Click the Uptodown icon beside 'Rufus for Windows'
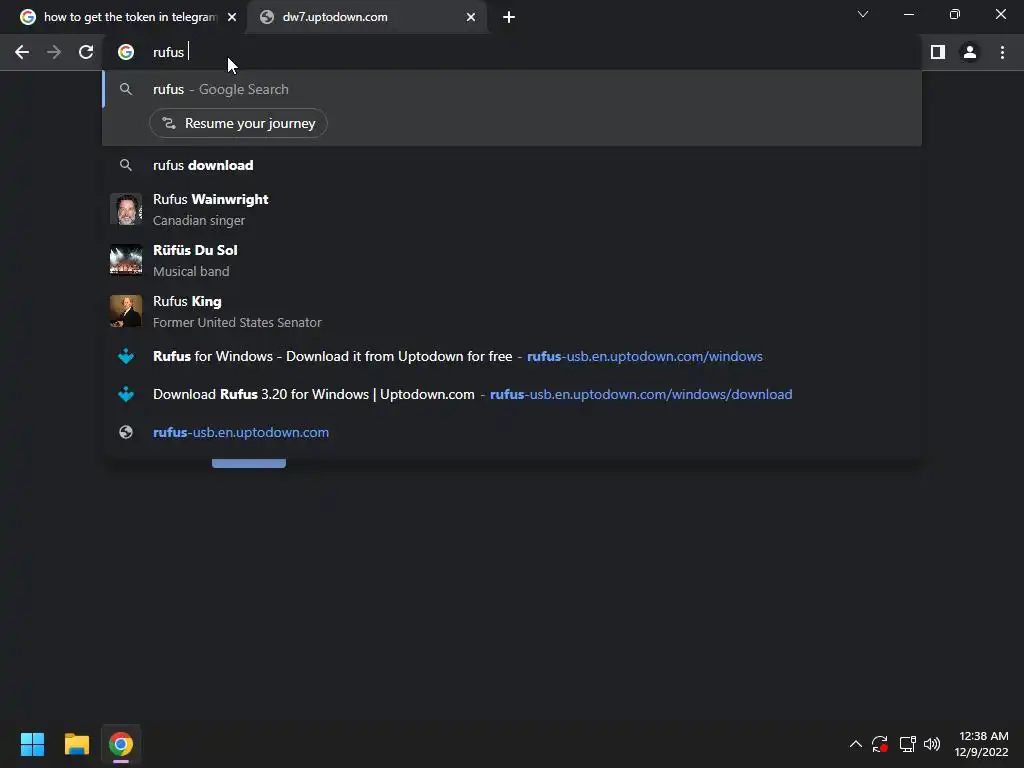 (126, 357)
